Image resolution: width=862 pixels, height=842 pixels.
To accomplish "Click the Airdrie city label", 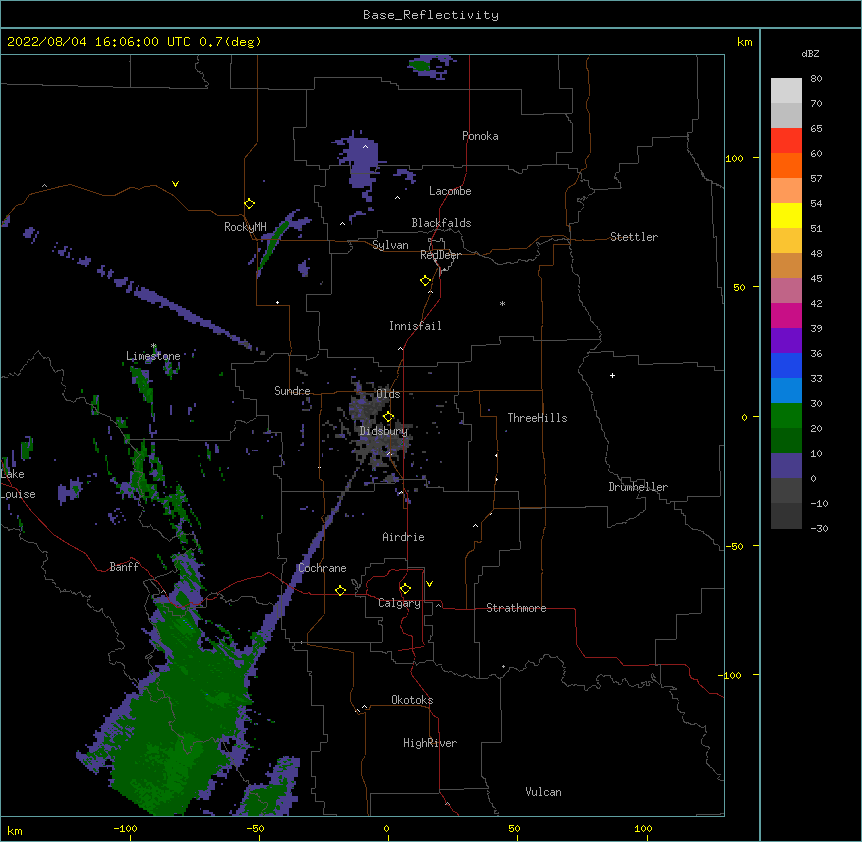I will coord(404,537).
